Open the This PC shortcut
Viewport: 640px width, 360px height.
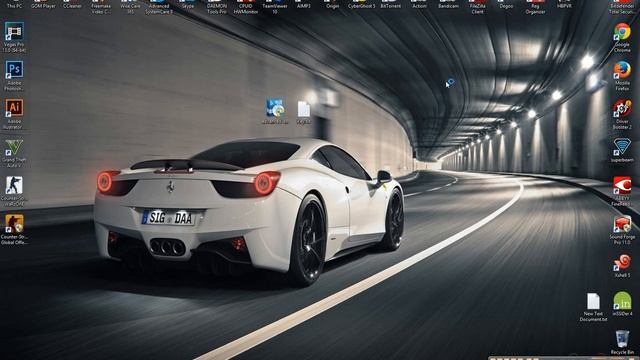click(14, 4)
